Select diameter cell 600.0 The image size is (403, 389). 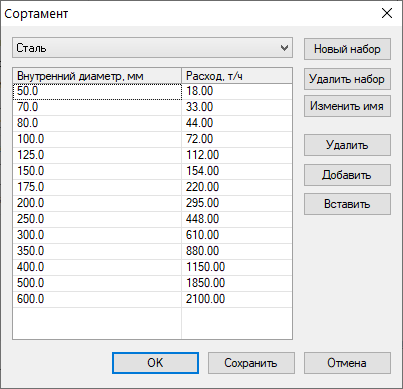pyautogui.click(x=97, y=299)
